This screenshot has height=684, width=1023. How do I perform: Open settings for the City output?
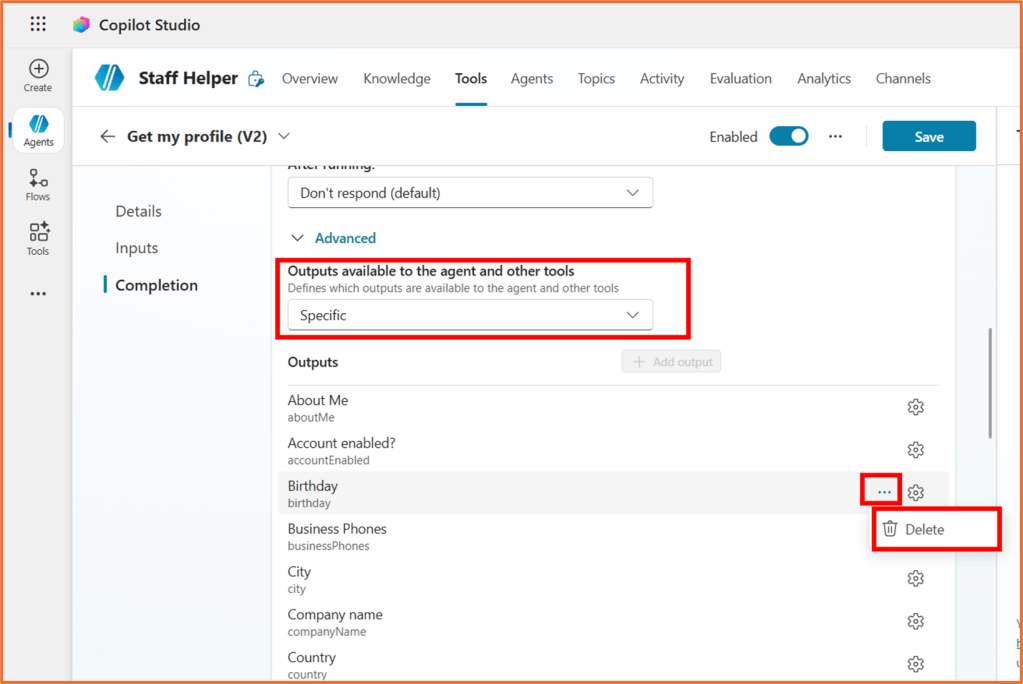point(915,577)
